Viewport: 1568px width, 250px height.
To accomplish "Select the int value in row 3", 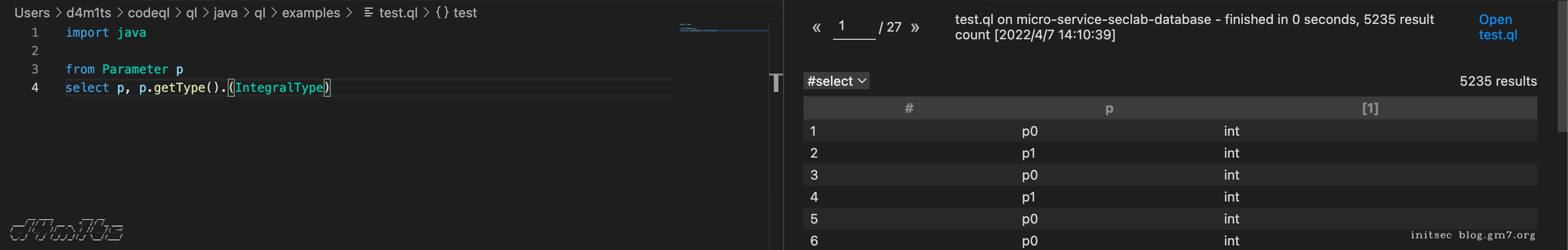I will tap(1232, 175).
